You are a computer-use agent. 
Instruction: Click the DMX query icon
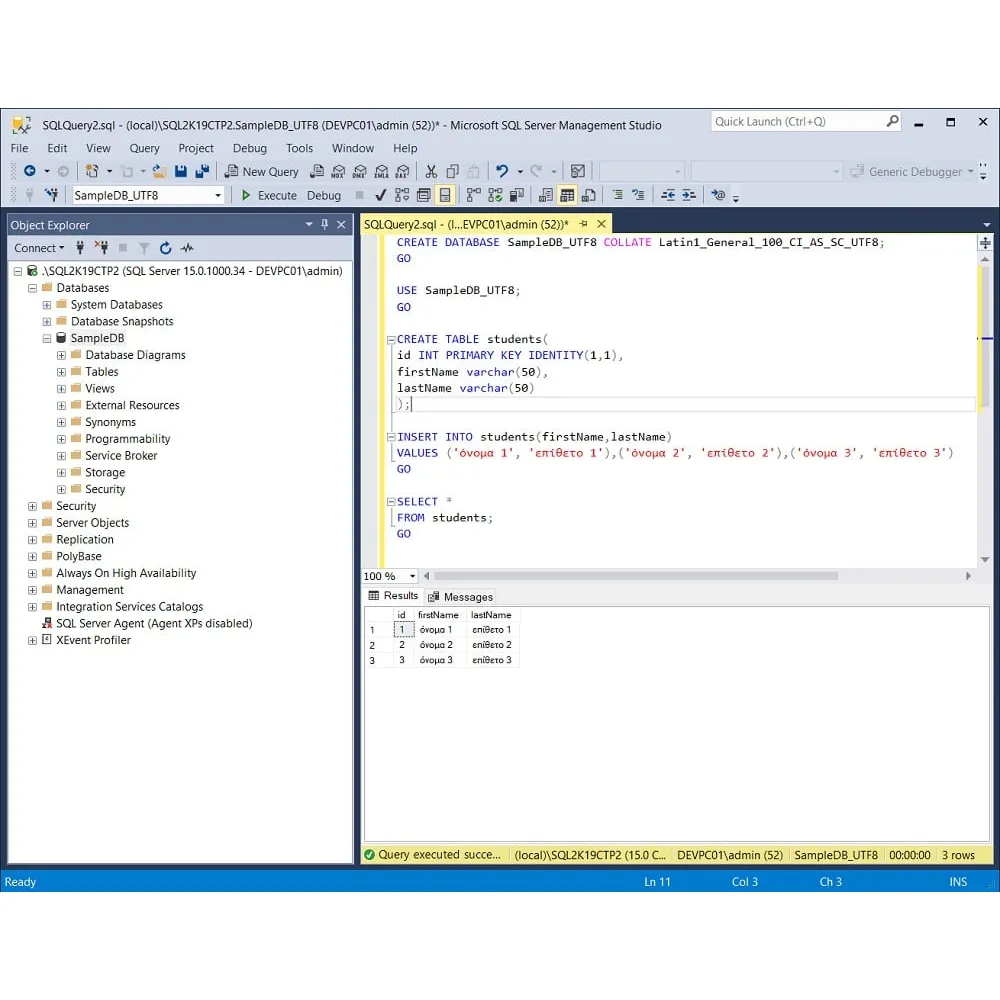(x=360, y=171)
